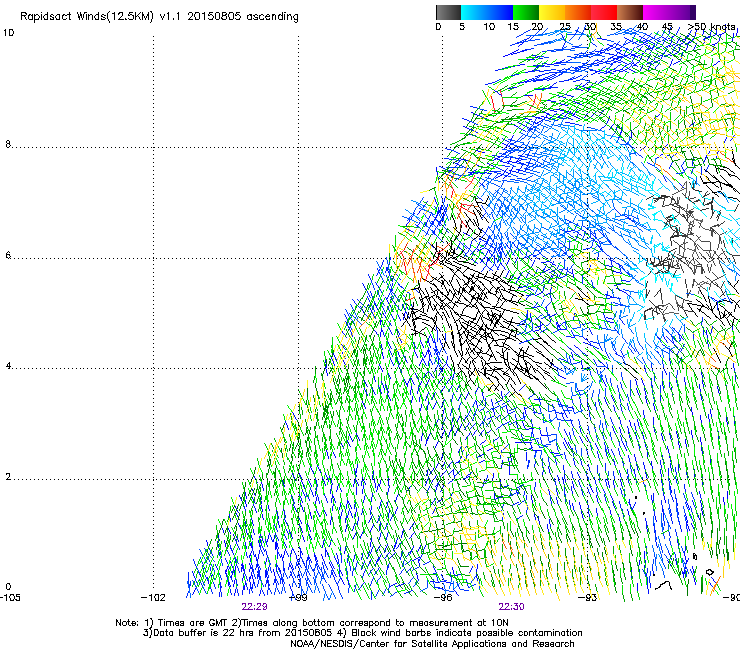Click the yellow 20-25 knots color segment
740x650 pixels.
pyautogui.click(x=552, y=12)
